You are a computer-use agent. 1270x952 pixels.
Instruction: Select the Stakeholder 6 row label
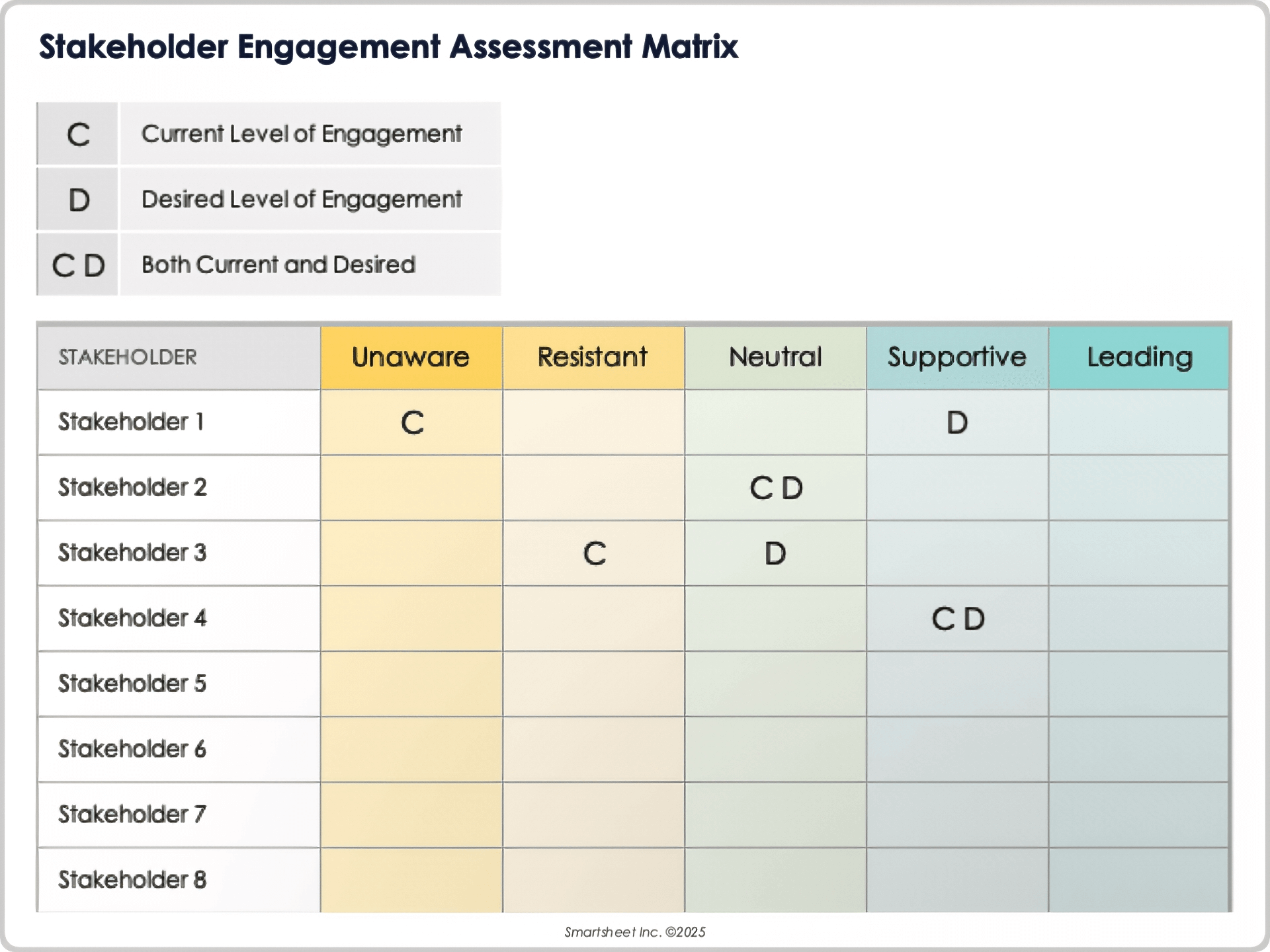click(132, 749)
